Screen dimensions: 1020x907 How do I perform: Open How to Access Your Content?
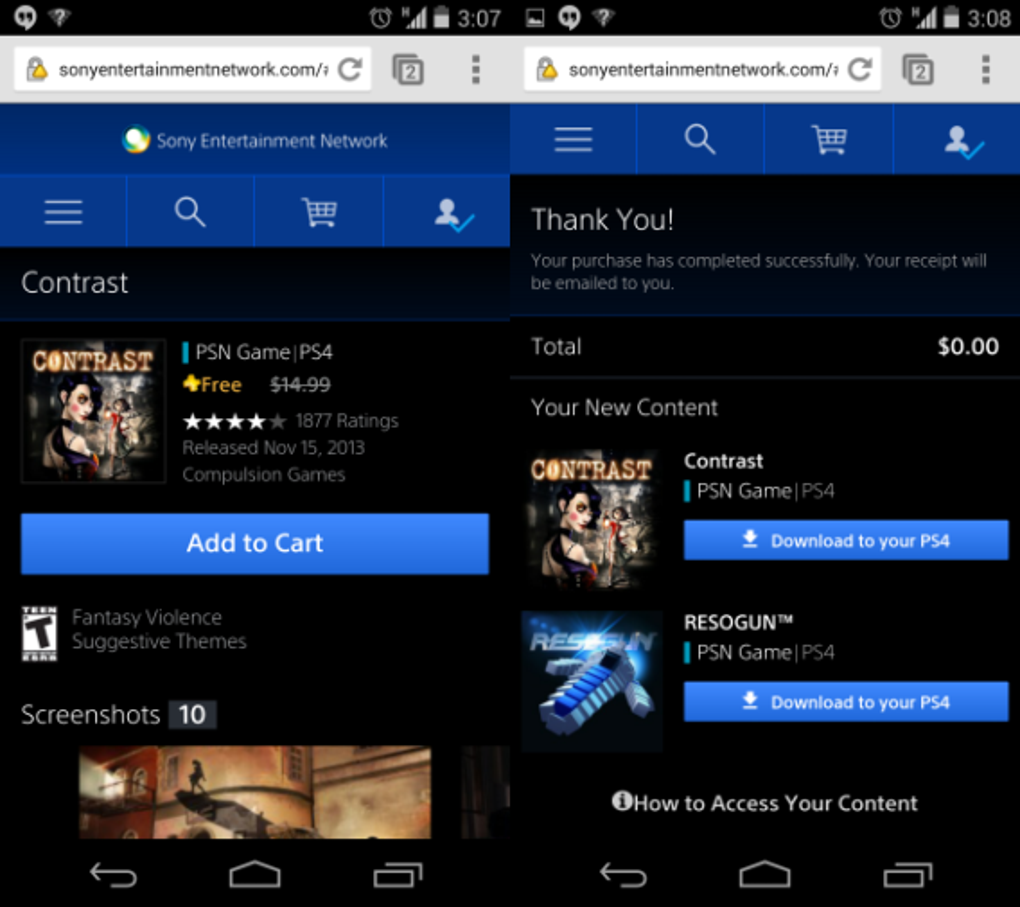[x=765, y=803]
